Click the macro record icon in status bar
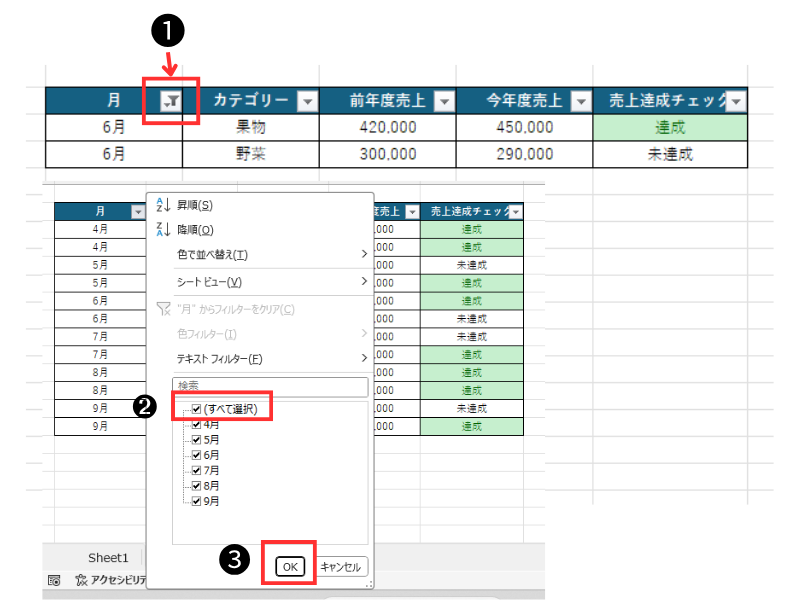The width and height of the screenshot is (800, 600). click(53, 581)
